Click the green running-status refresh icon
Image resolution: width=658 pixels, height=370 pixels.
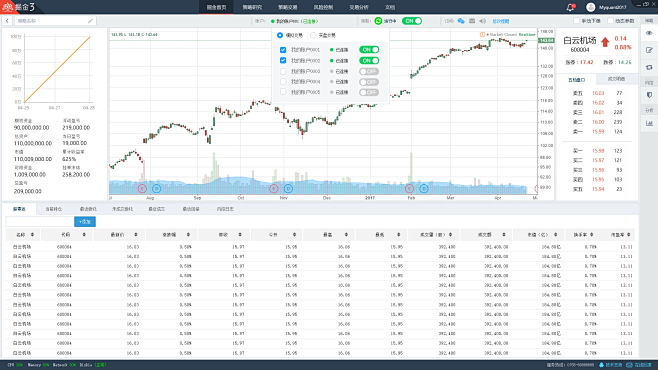[378, 21]
